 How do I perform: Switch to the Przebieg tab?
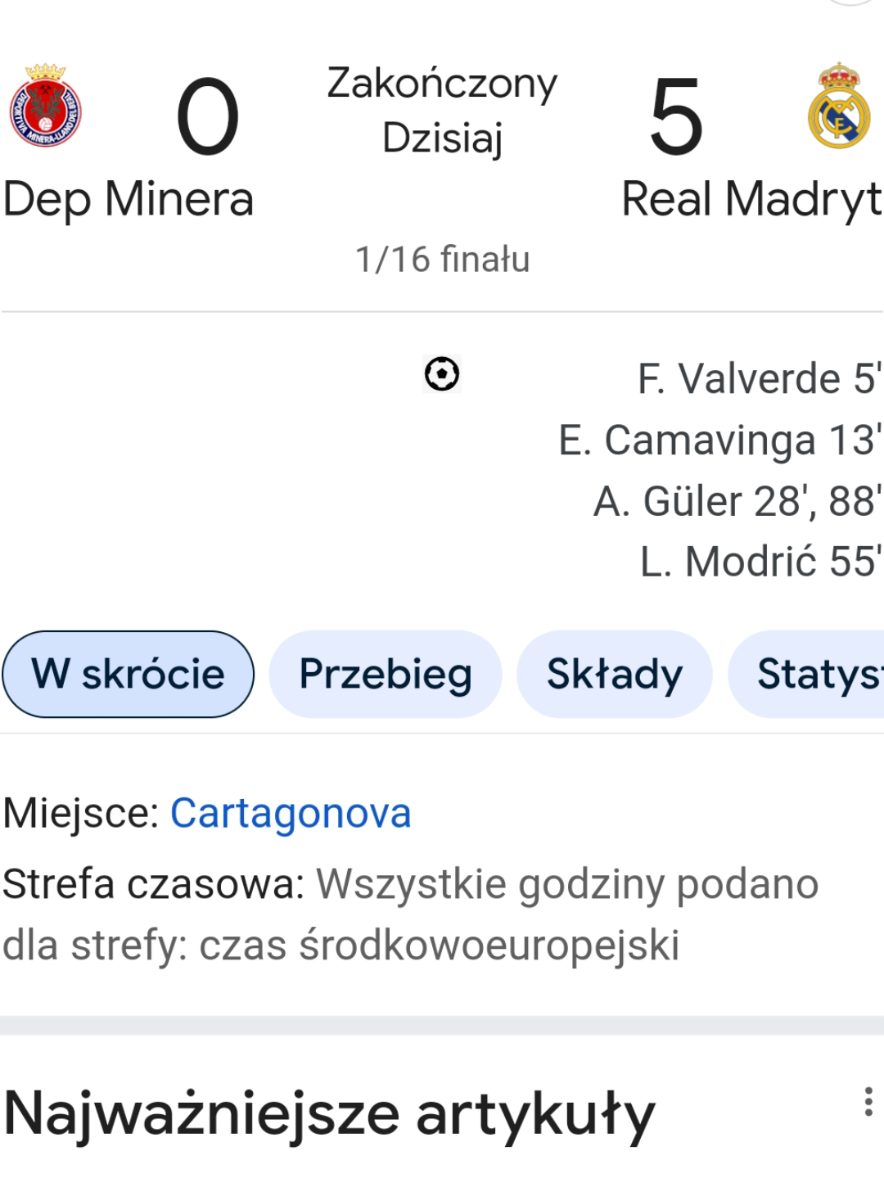[x=386, y=674]
